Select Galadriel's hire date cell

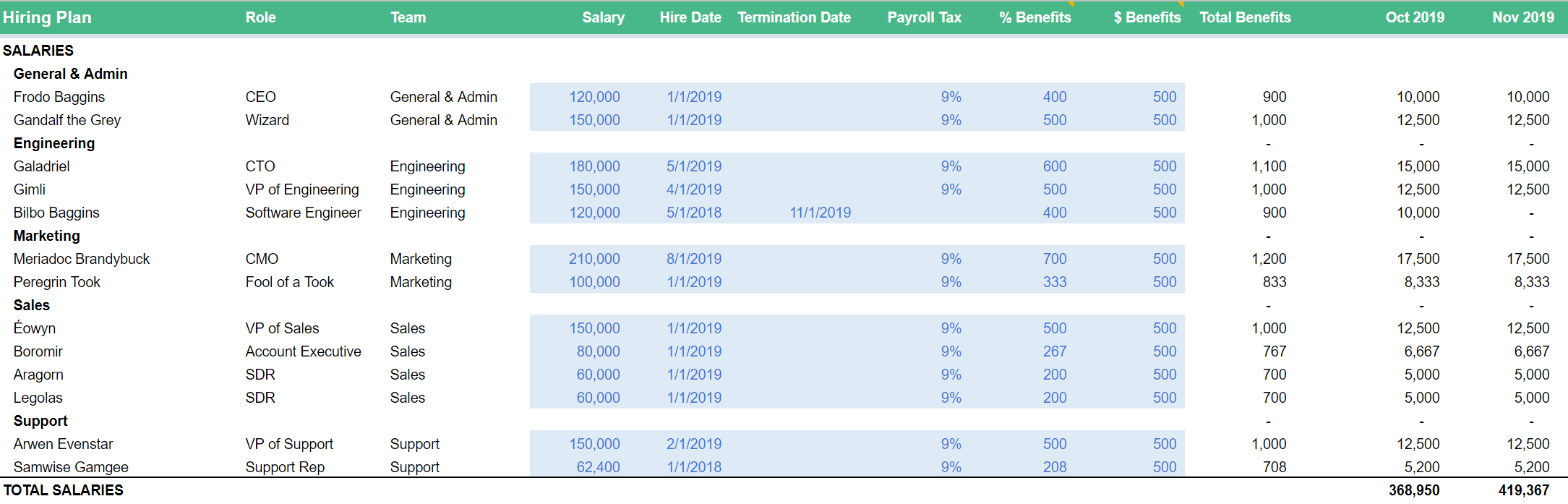(x=694, y=166)
